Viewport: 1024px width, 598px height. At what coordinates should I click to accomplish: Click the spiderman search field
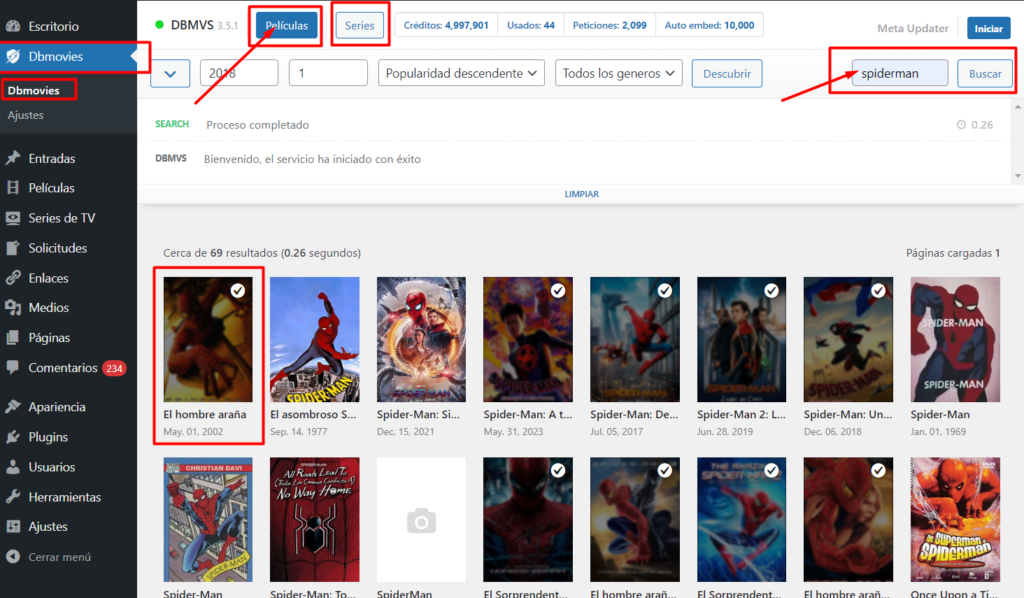[x=900, y=73]
